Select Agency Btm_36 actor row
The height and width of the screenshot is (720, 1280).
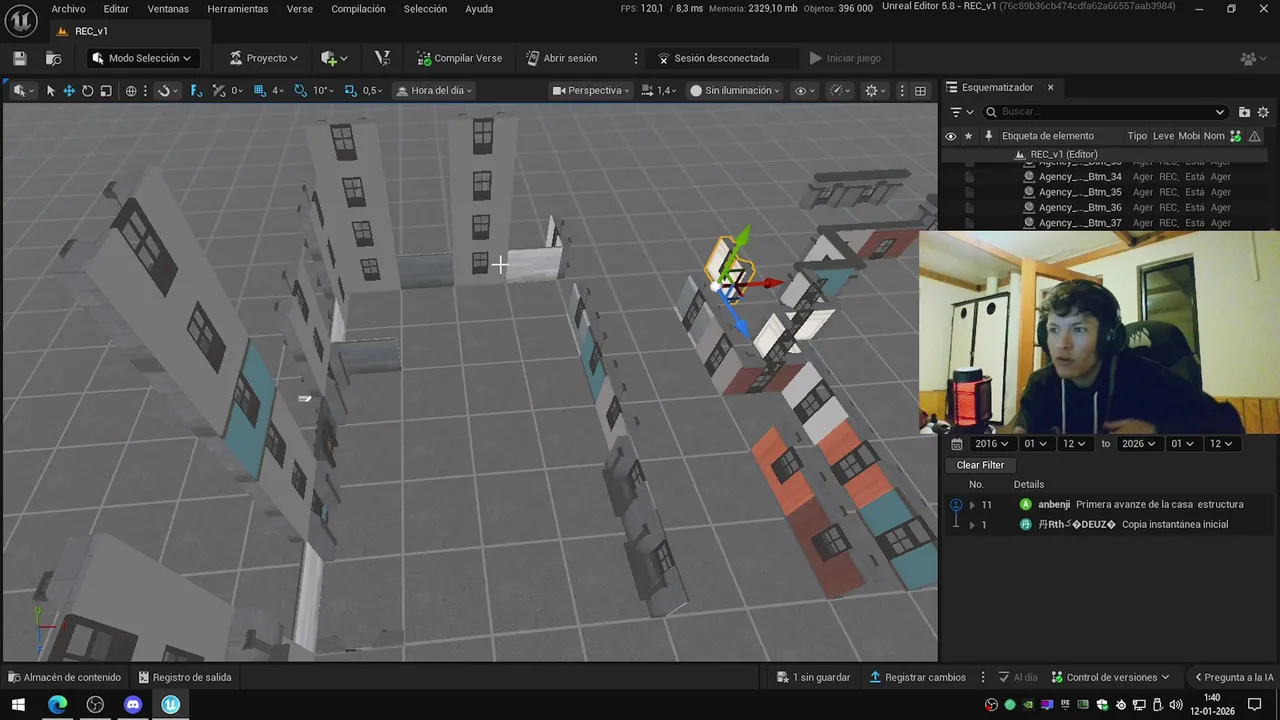1104,208
